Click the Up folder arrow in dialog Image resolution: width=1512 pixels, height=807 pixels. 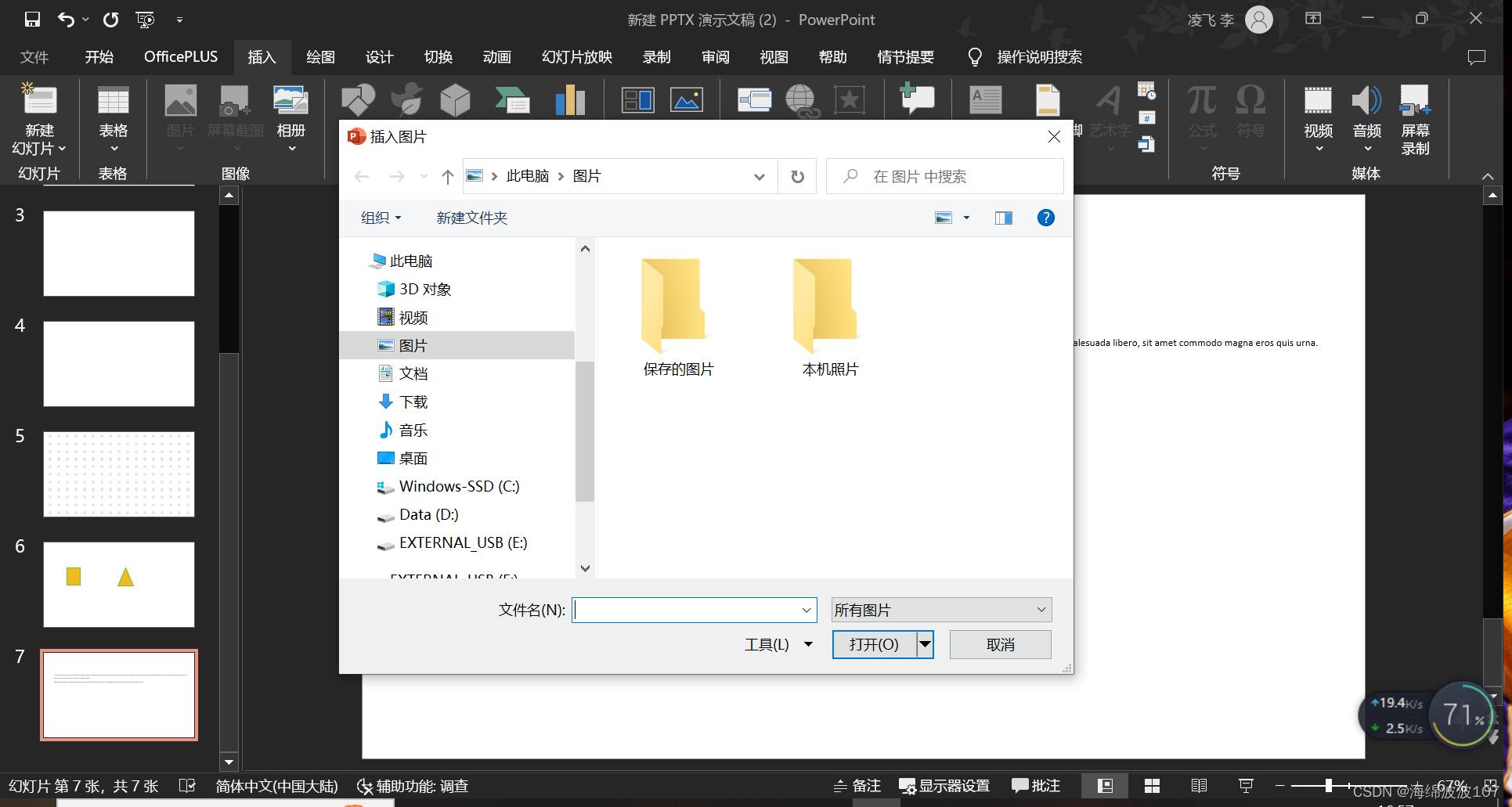tap(447, 177)
